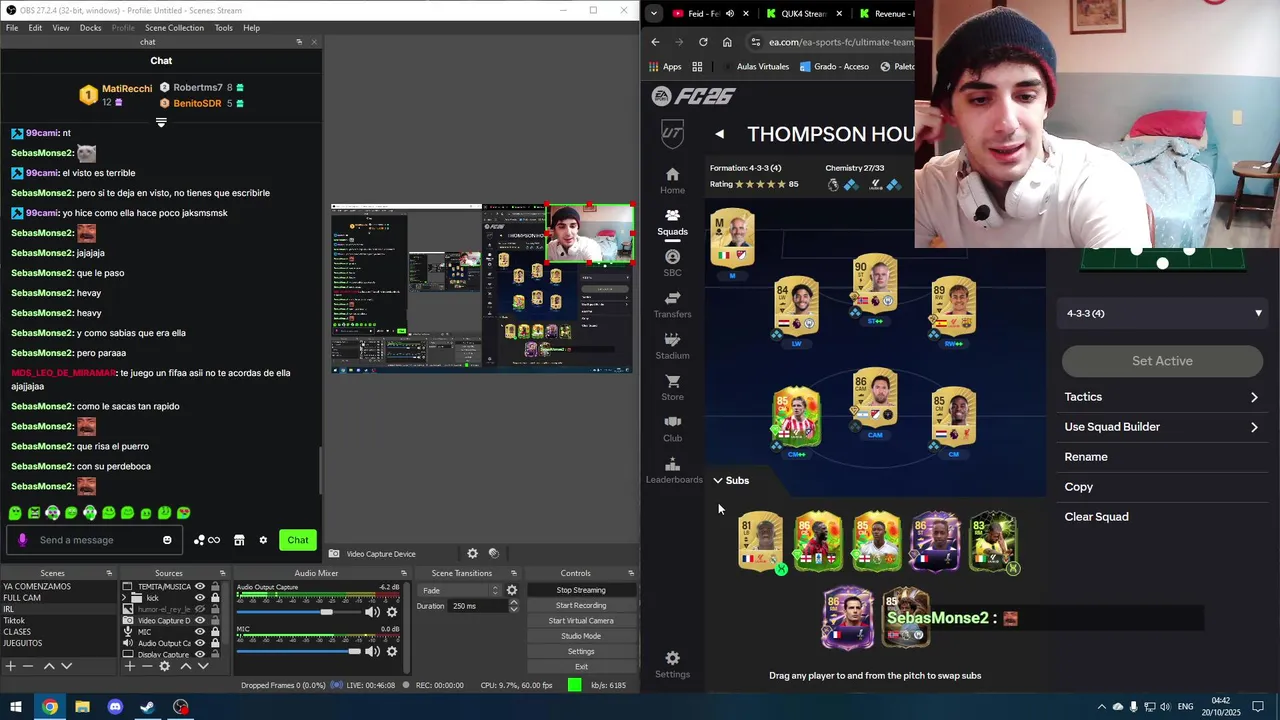Open the OBS Docks menu
The image size is (1280, 720).
click(x=91, y=28)
